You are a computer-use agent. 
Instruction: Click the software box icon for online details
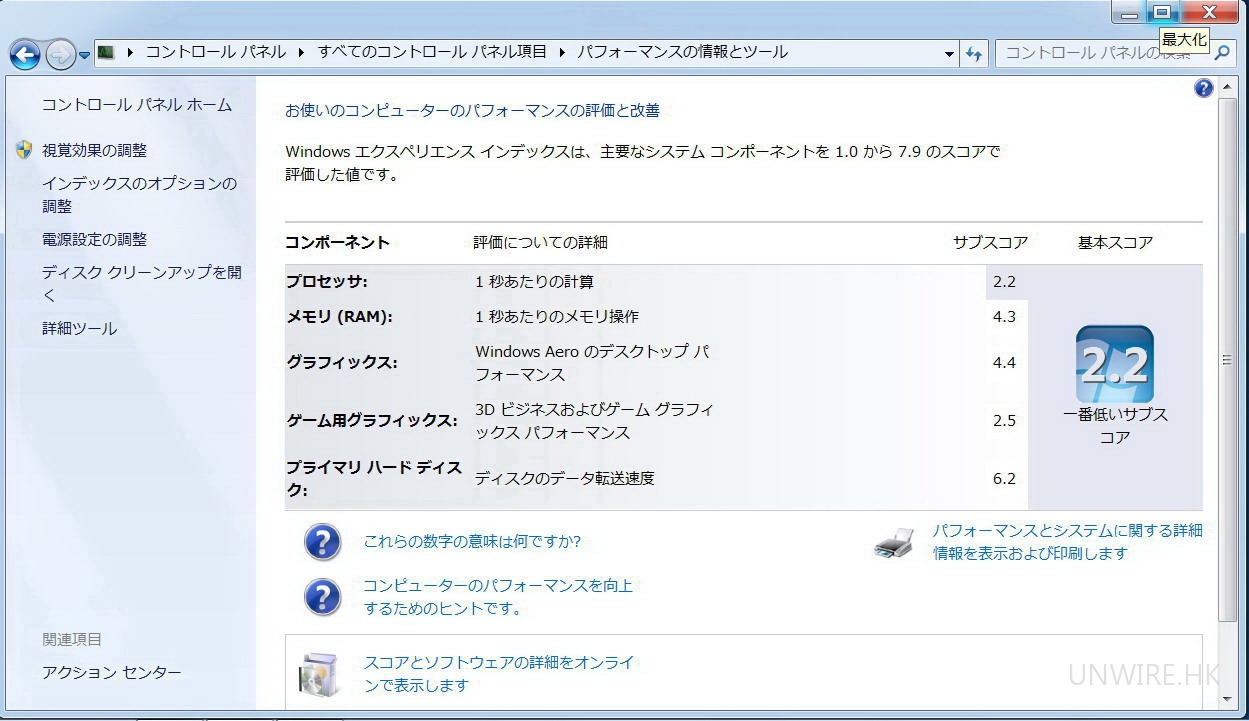click(x=320, y=674)
